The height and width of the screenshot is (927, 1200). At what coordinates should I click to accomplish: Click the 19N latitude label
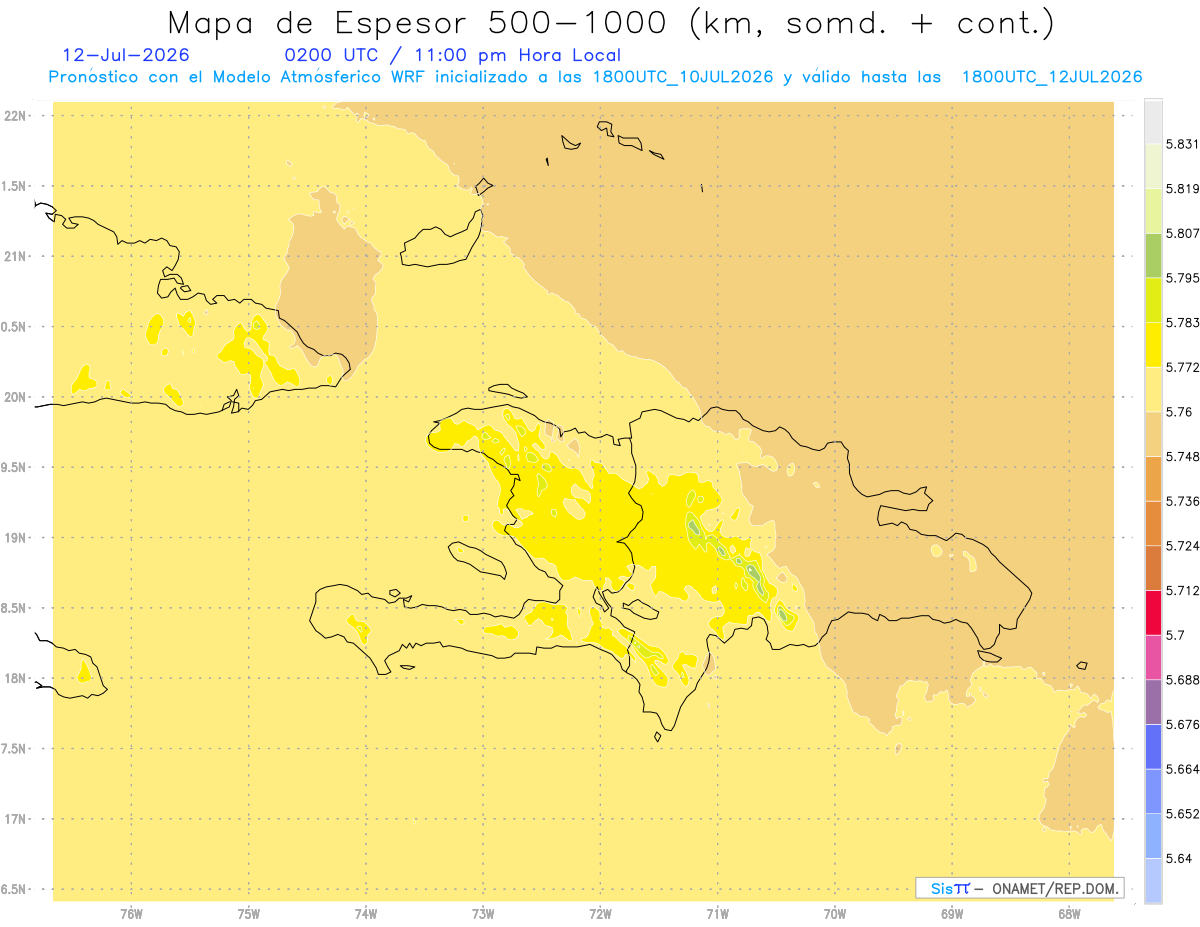15,538
